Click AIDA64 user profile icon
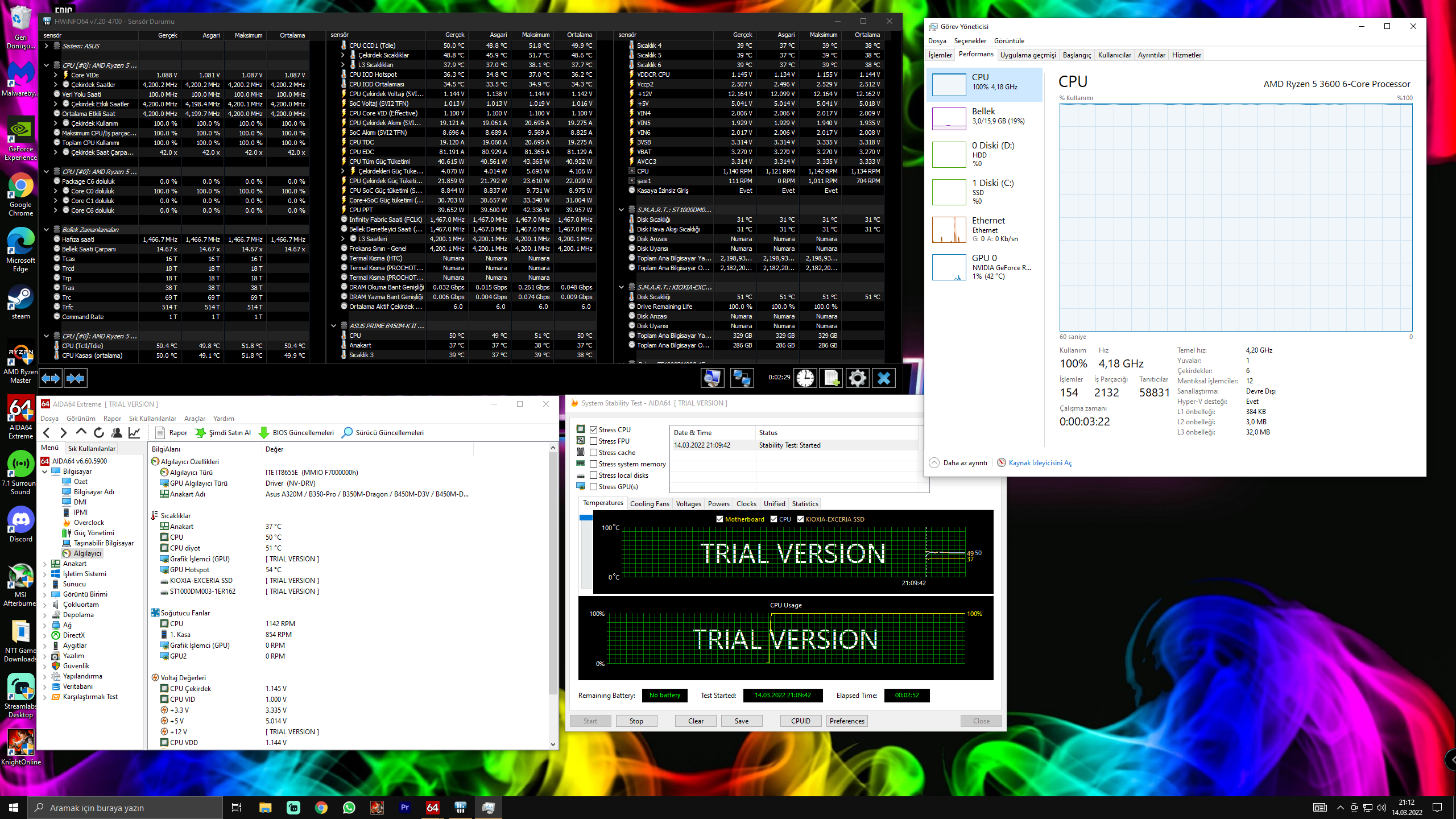Image resolution: width=1456 pixels, height=819 pixels. (117, 433)
